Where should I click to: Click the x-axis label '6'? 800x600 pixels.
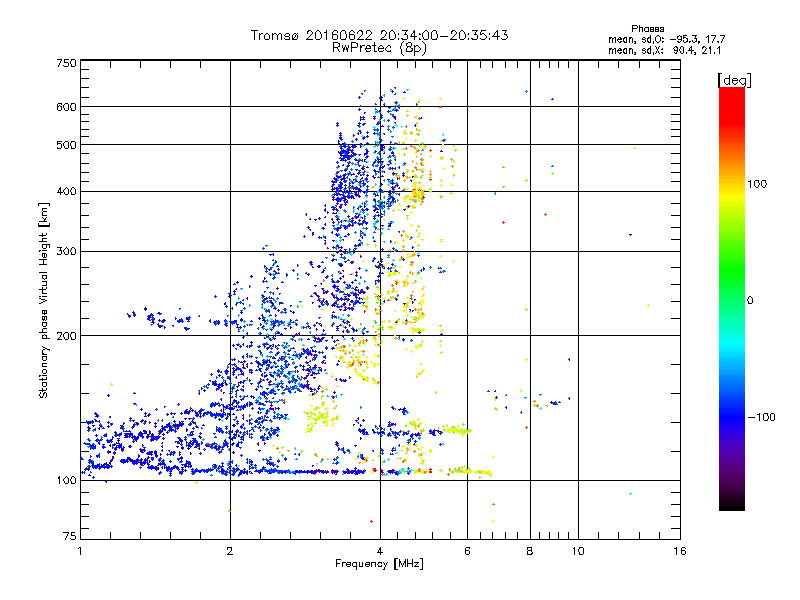pyautogui.click(x=467, y=551)
